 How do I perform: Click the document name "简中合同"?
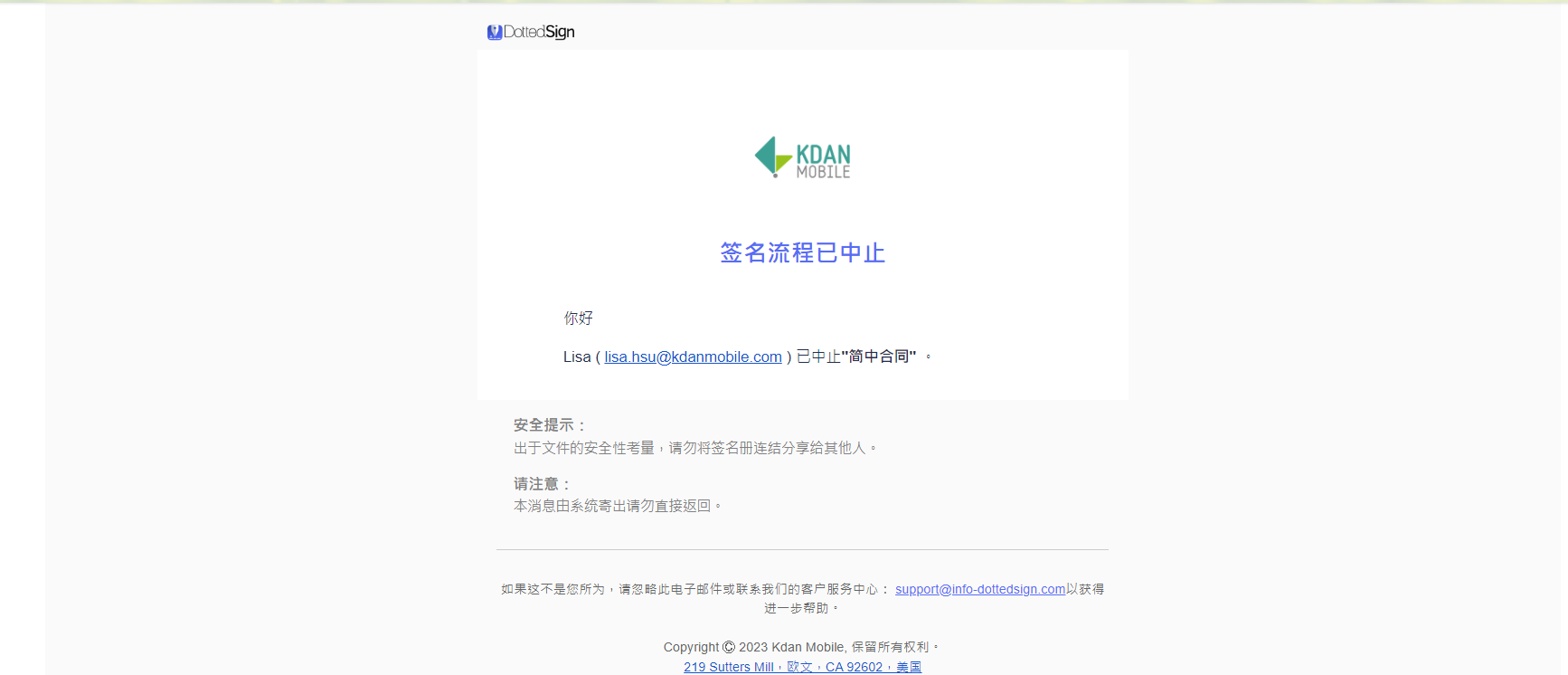pos(879,357)
